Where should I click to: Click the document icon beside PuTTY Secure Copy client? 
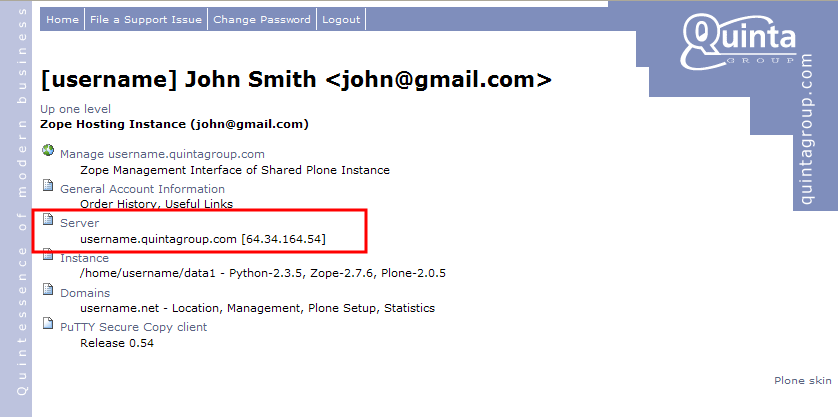coord(47,325)
